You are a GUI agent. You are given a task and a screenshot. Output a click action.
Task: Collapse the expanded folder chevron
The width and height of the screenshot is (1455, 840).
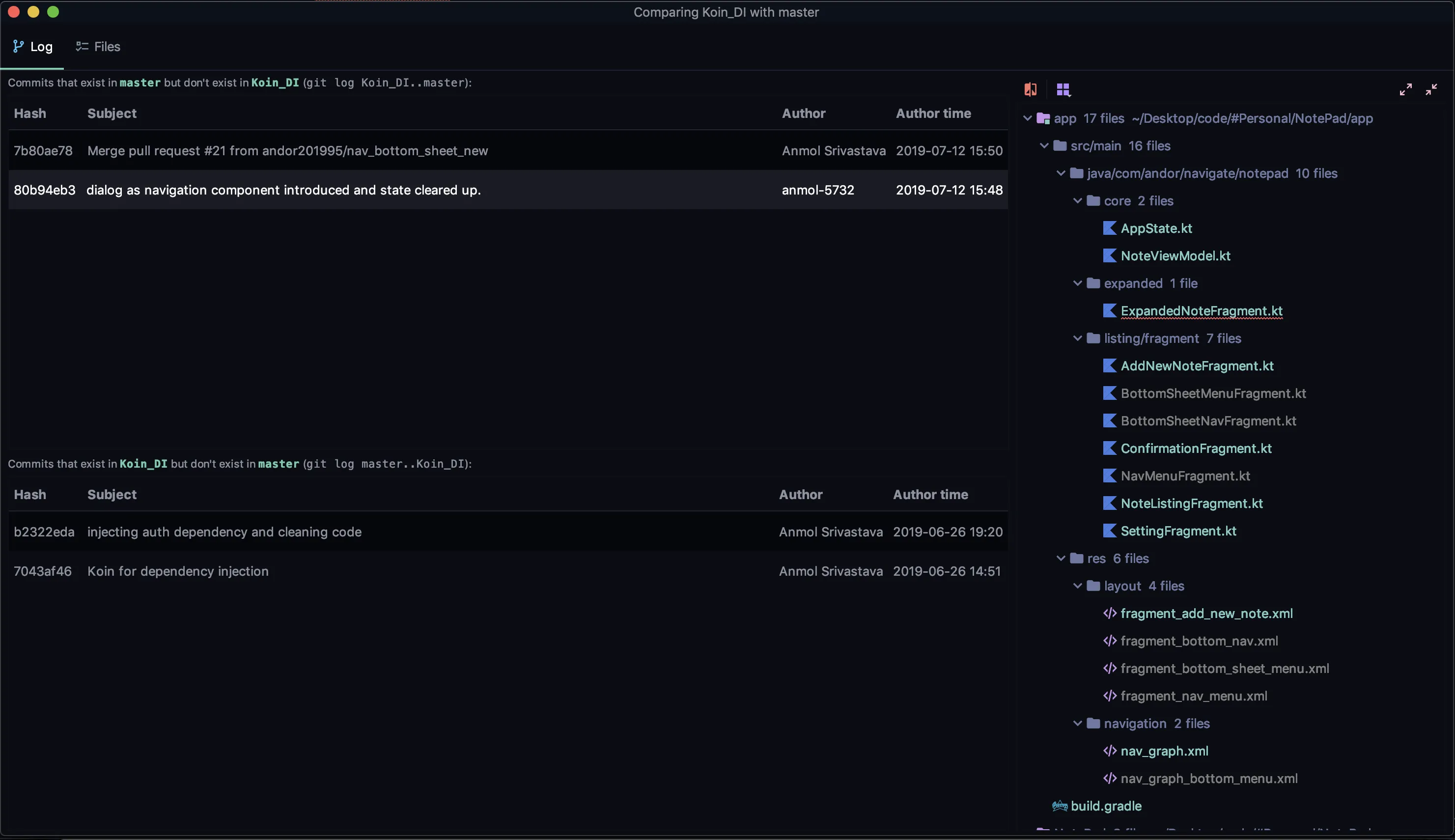(x=1077, y=283)
